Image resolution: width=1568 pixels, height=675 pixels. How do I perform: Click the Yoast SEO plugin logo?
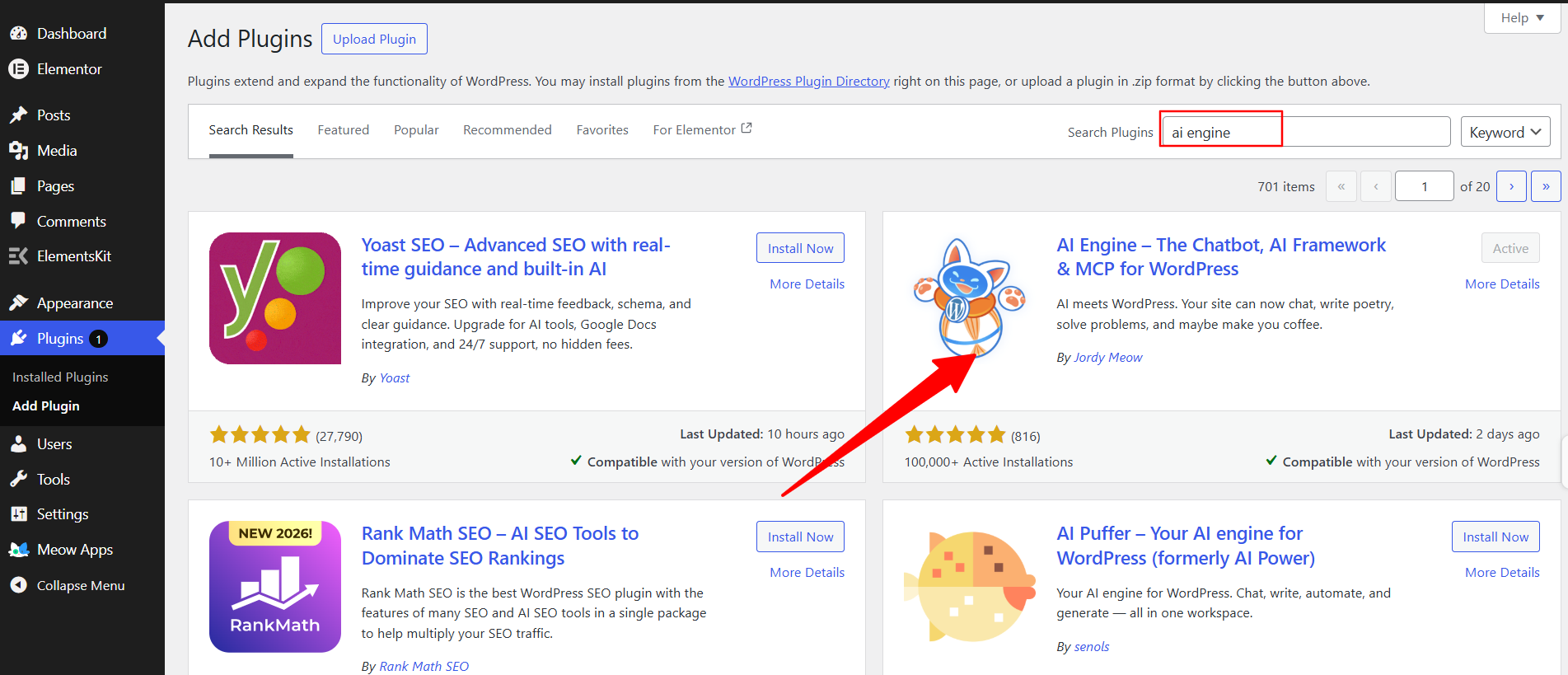tap(275, 298)
